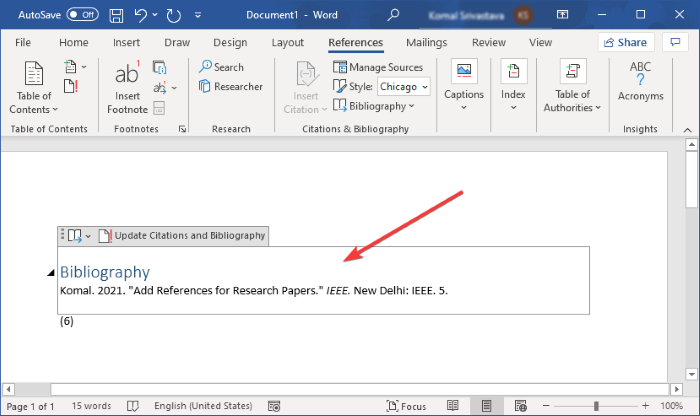Viewport: 700px width, 416px height.
Task: Open the Researcher tool
Action: (x=231, y=87)
